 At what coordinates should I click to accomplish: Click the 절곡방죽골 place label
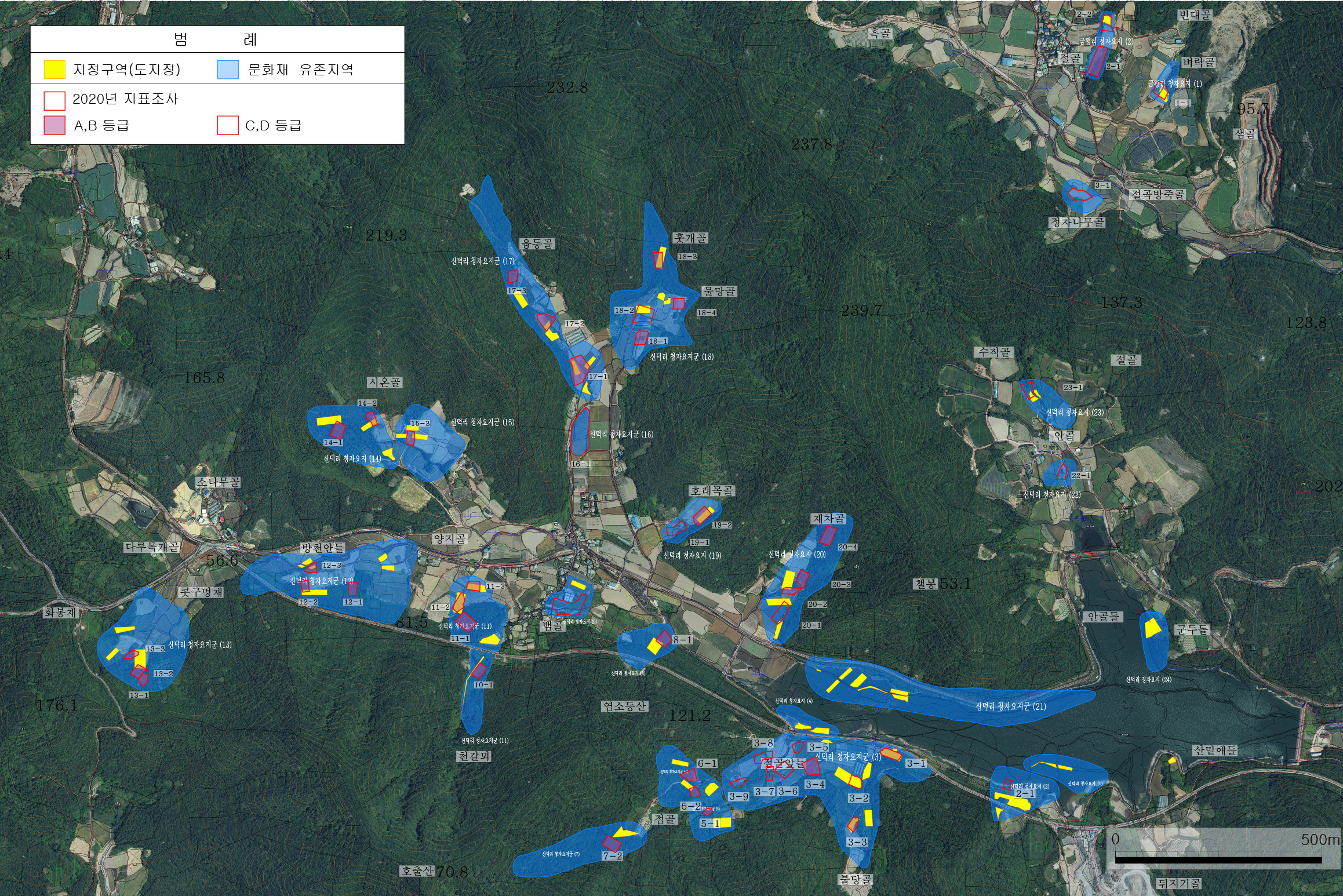click(1158, 194)
